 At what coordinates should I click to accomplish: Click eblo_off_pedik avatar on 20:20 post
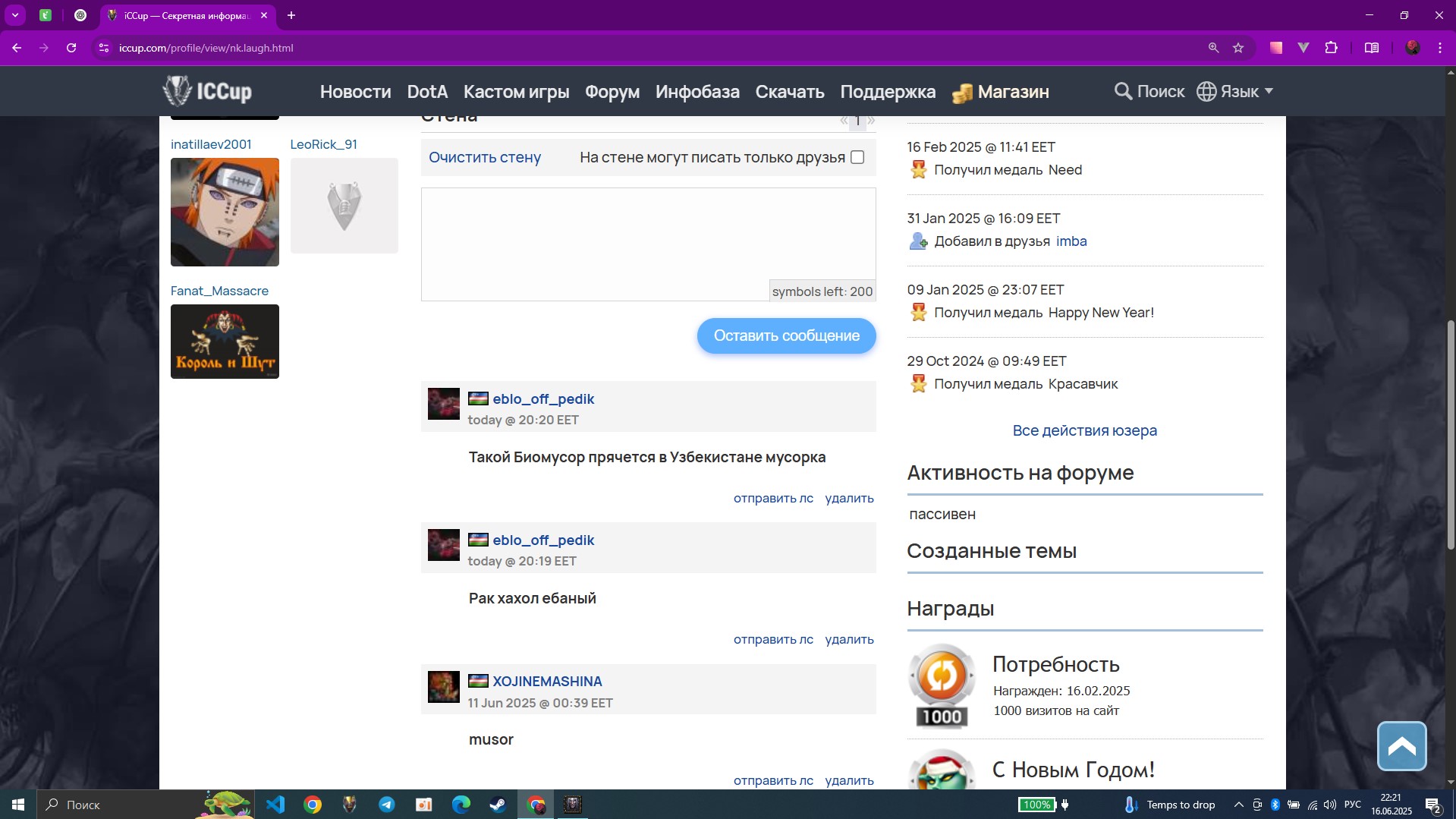(444, 404)
